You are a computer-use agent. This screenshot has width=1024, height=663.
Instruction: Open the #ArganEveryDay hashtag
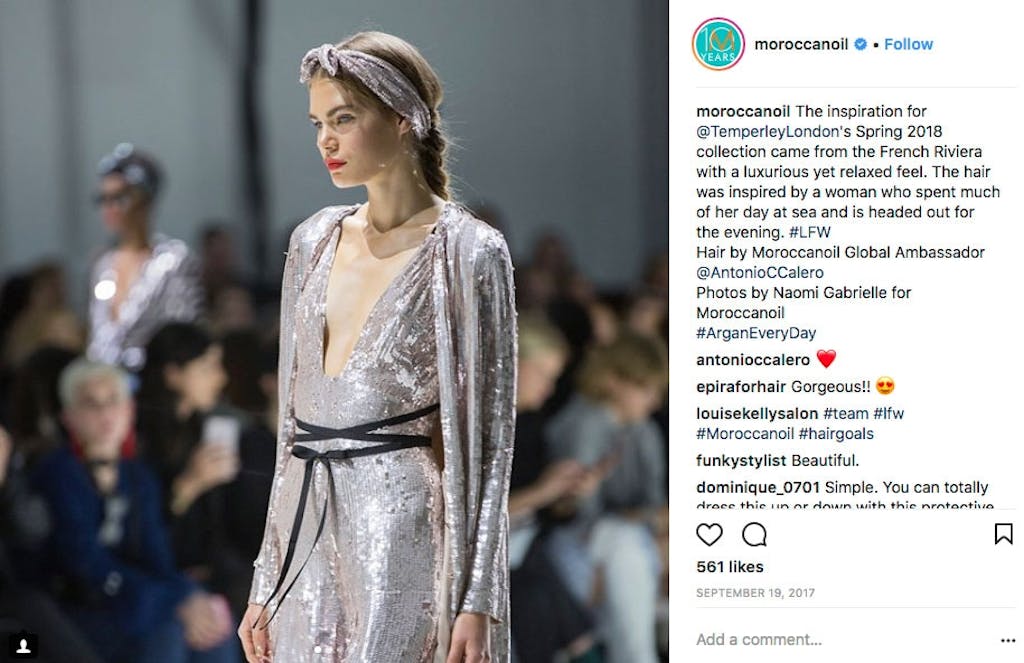[x=756, y=333]
